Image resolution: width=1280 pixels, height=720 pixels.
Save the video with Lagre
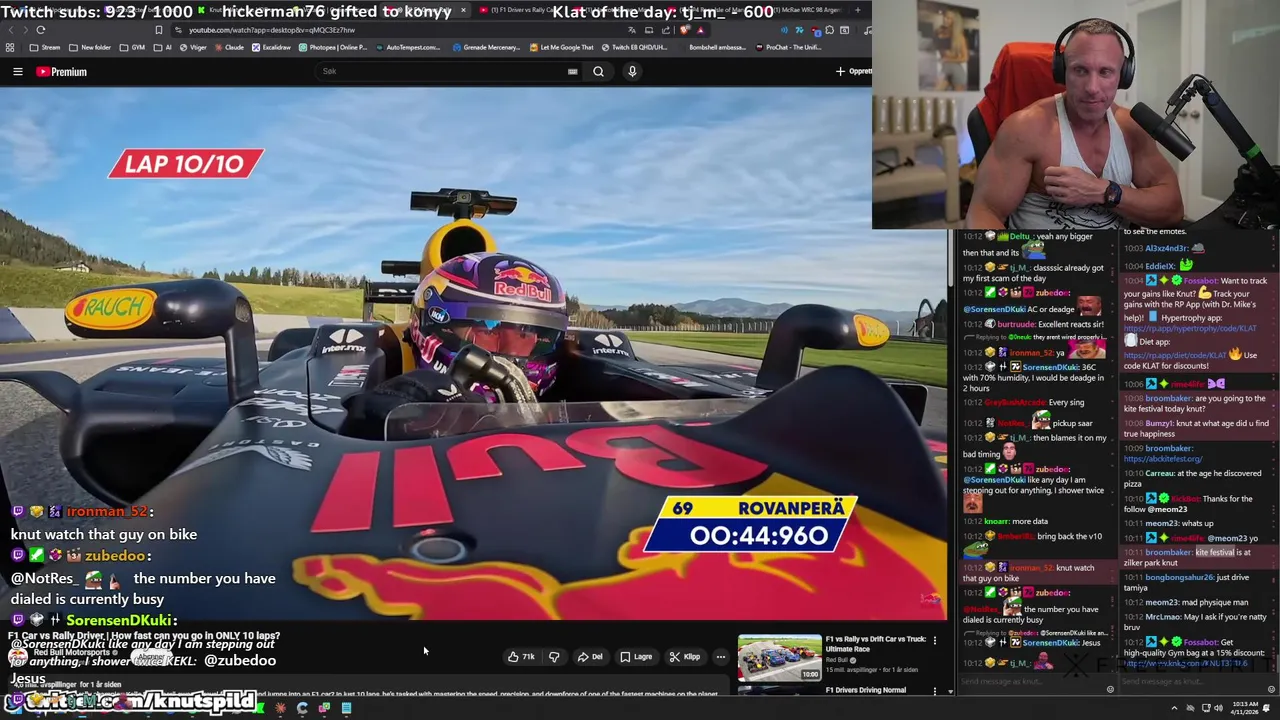click(x=636, y=657)
